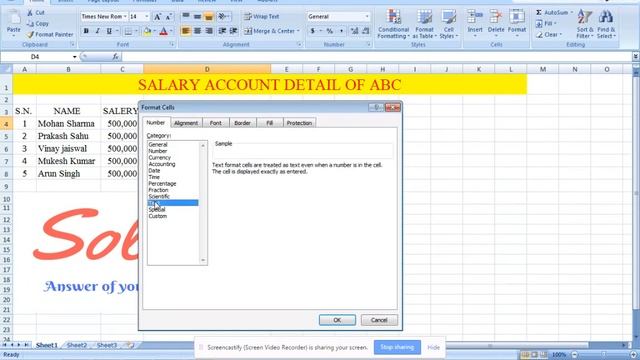640x360 pixels.
Task: Click the red Font Color button
Action: pos(164,31)
